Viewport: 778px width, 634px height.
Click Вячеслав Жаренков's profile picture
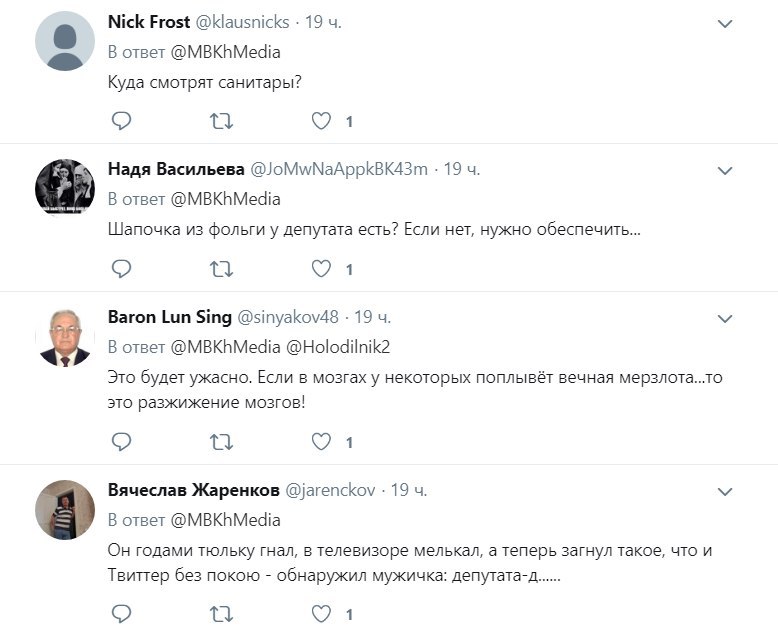click(x=64, y=510)
